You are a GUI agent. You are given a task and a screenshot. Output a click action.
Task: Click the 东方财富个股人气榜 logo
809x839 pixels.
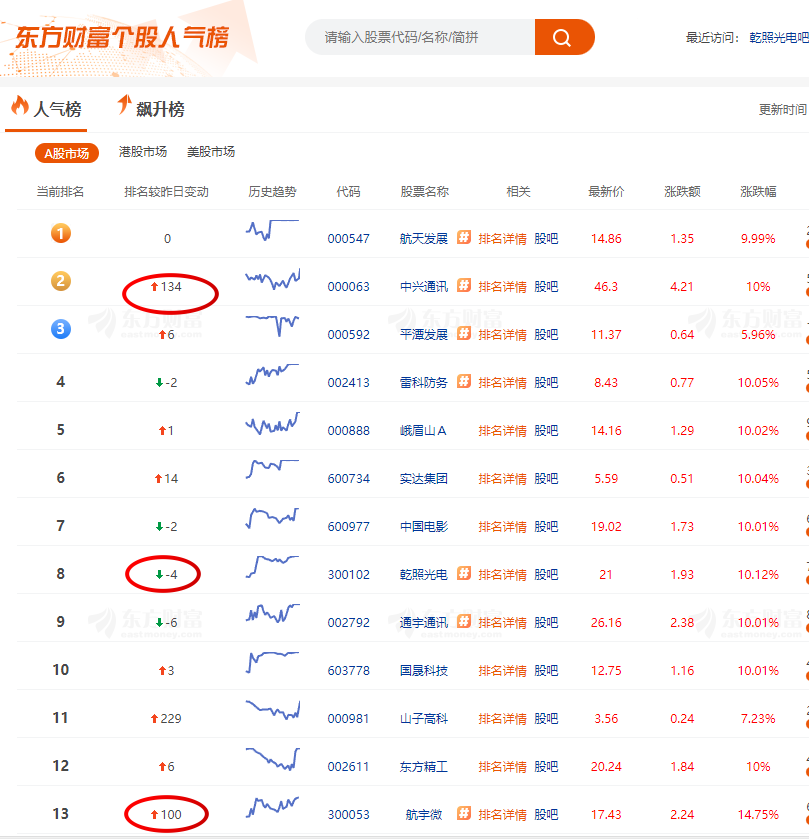coord(123,37)
